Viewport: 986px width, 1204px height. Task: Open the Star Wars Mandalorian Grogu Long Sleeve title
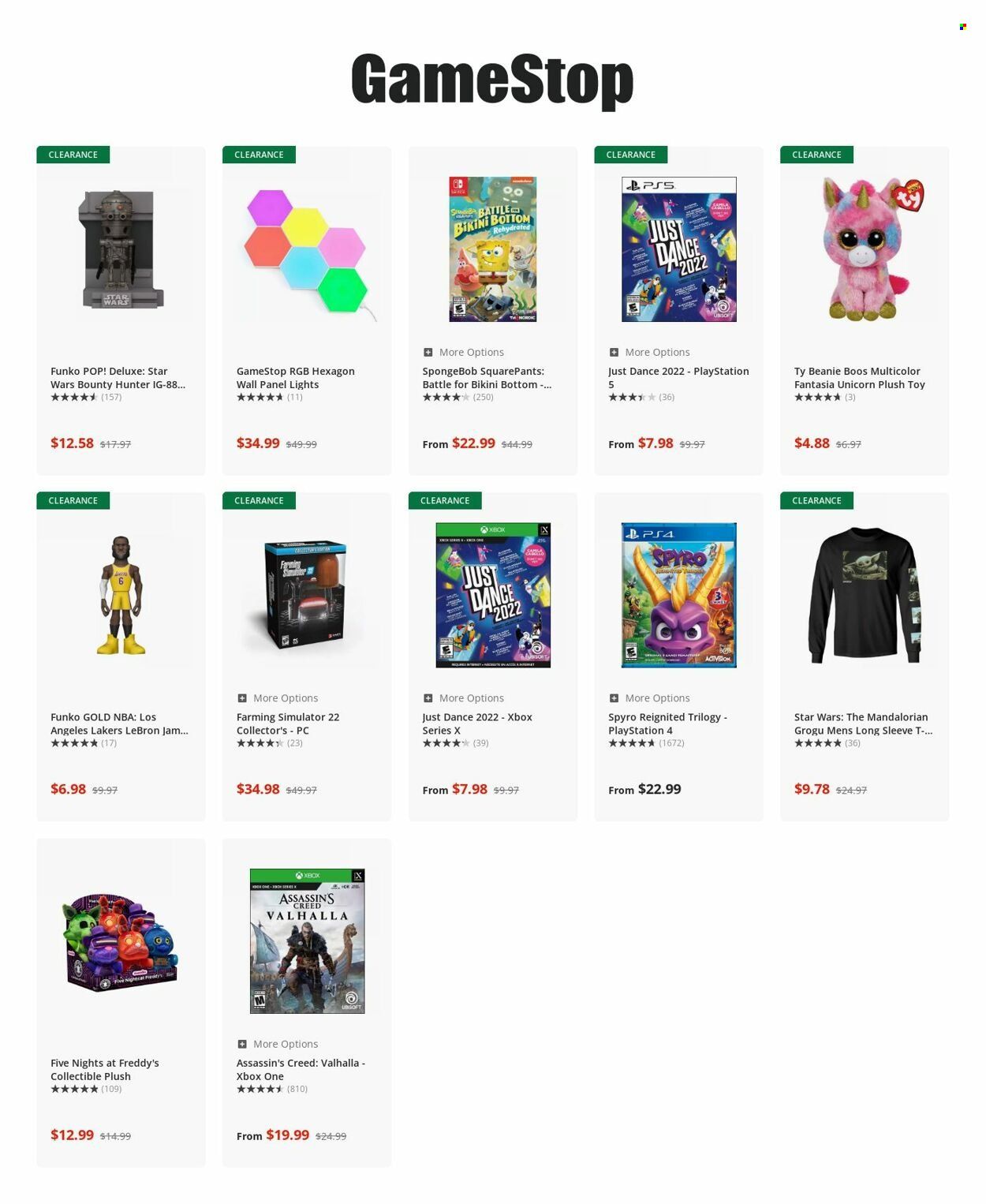(x=863, y=724)
